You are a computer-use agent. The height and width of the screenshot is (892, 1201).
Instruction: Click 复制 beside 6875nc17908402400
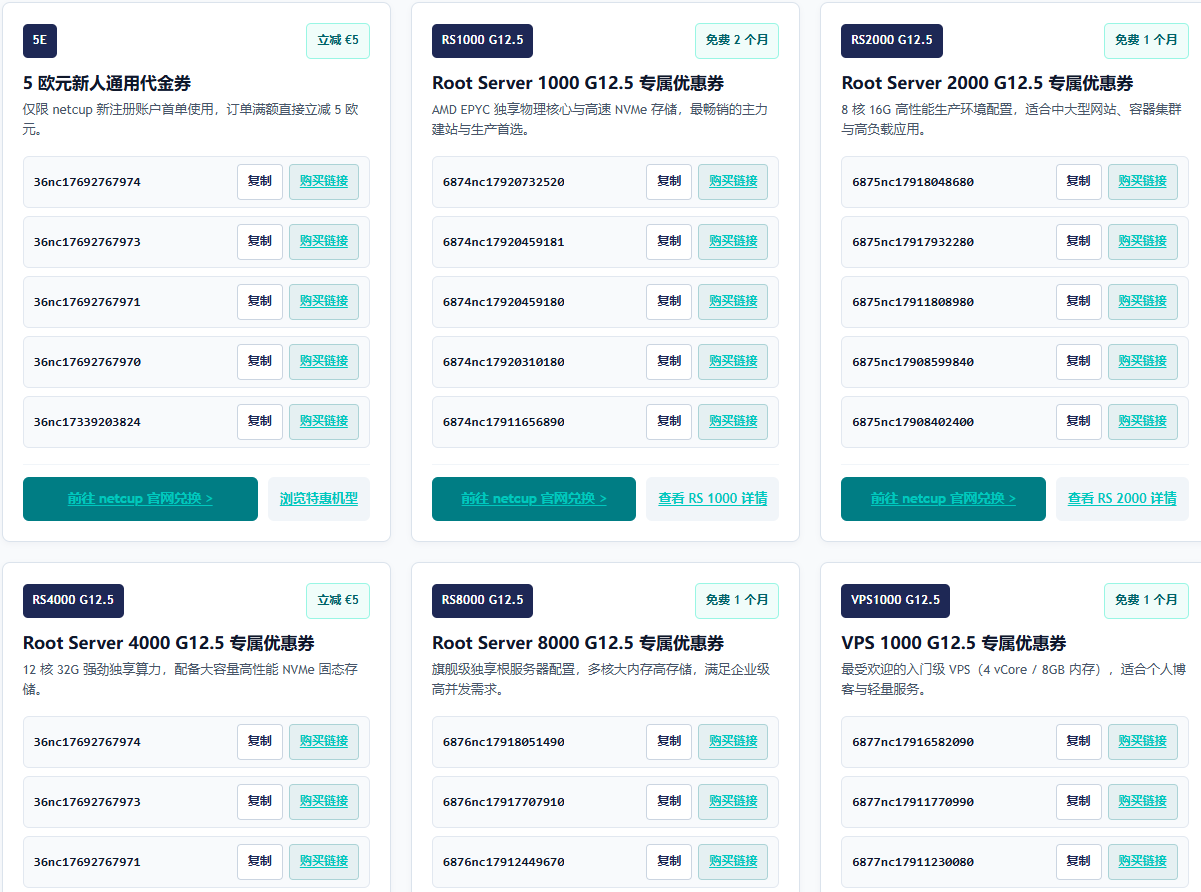click(1079, 422)
